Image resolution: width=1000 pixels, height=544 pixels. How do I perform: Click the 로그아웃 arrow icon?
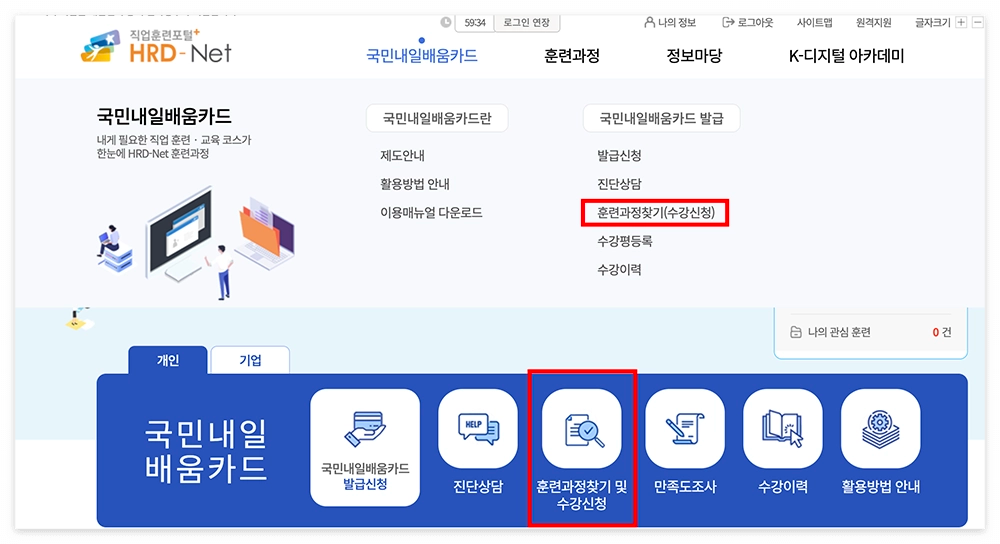pos(728,22)
